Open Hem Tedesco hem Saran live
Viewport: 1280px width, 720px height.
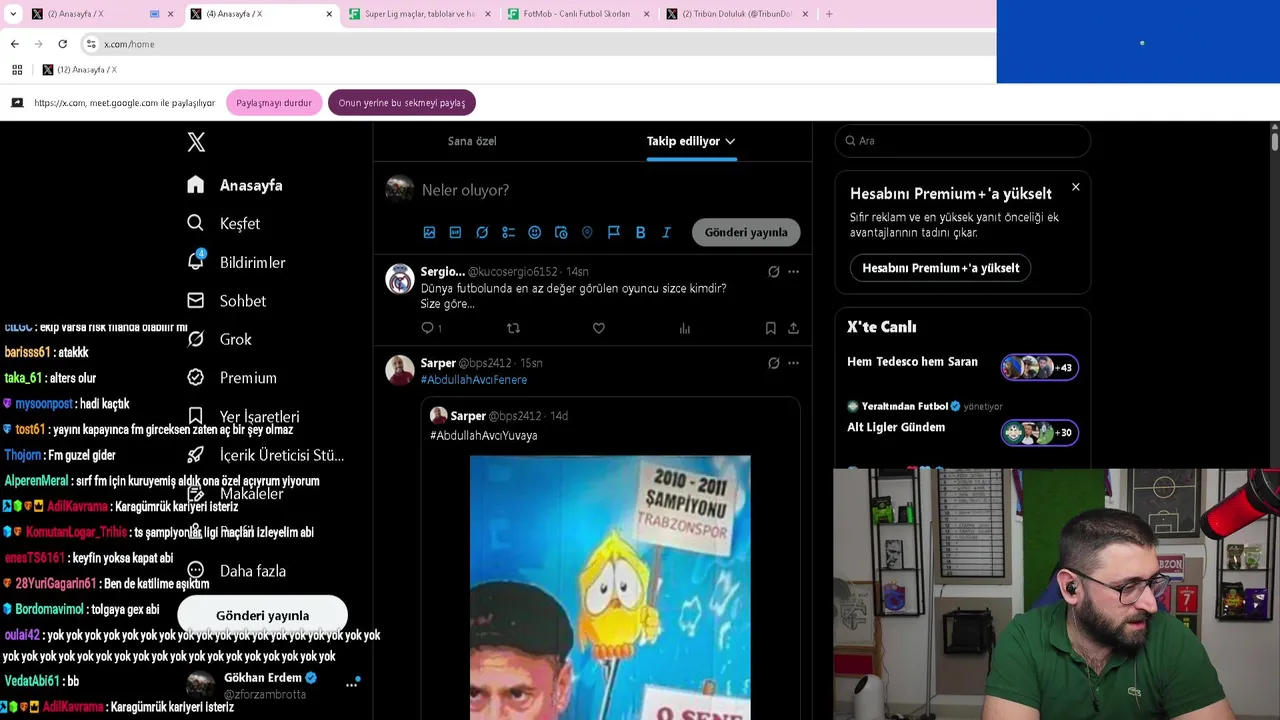pyautogui.click(x=962, y=365)
